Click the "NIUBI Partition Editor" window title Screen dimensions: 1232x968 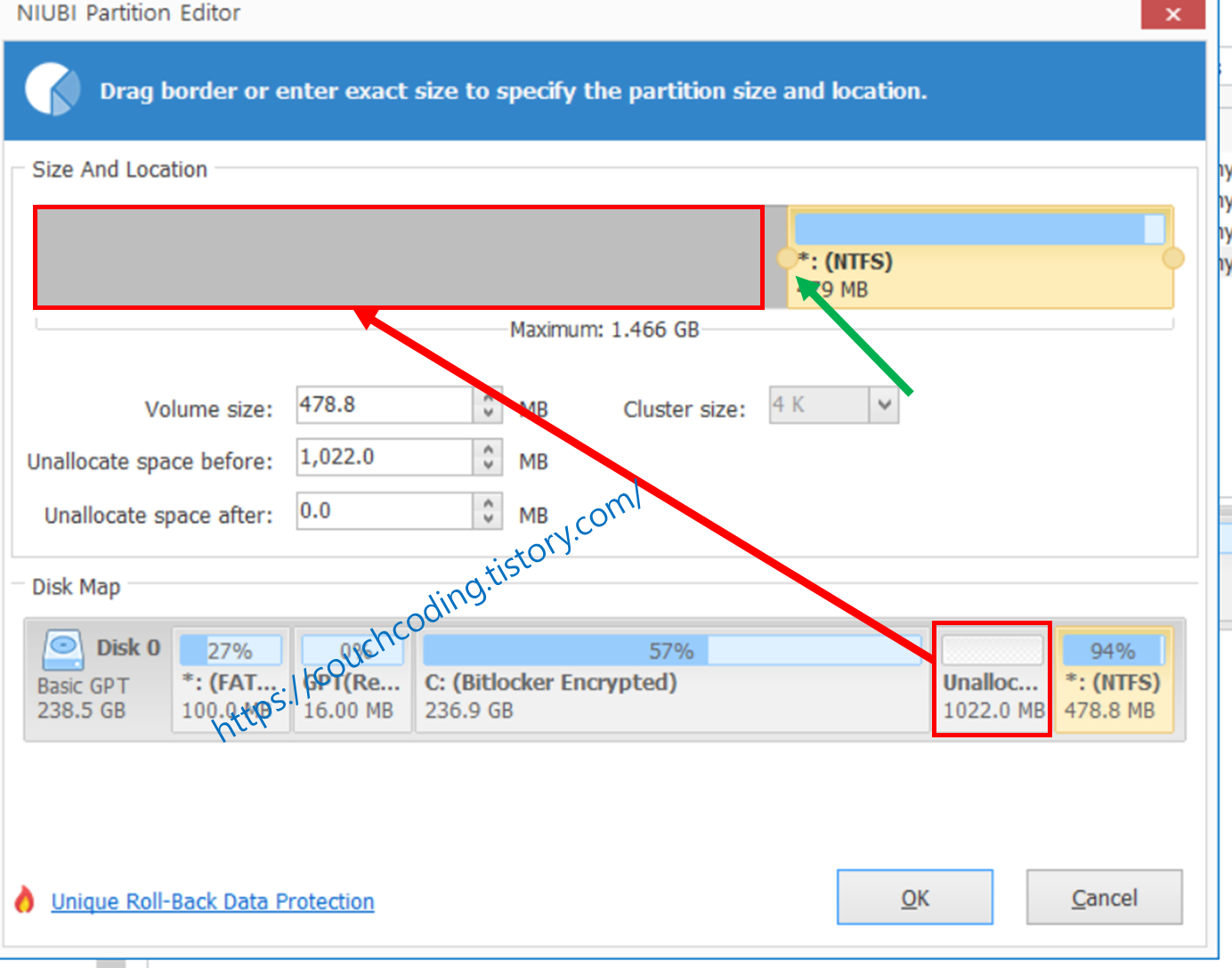tap(129, 13)
